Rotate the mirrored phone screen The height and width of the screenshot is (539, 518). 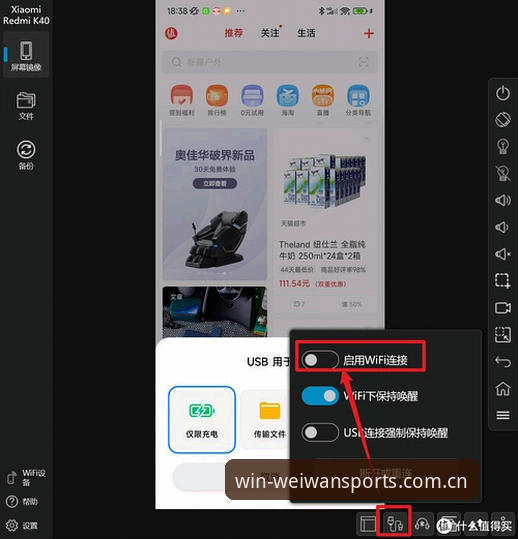tap(503, 120)
